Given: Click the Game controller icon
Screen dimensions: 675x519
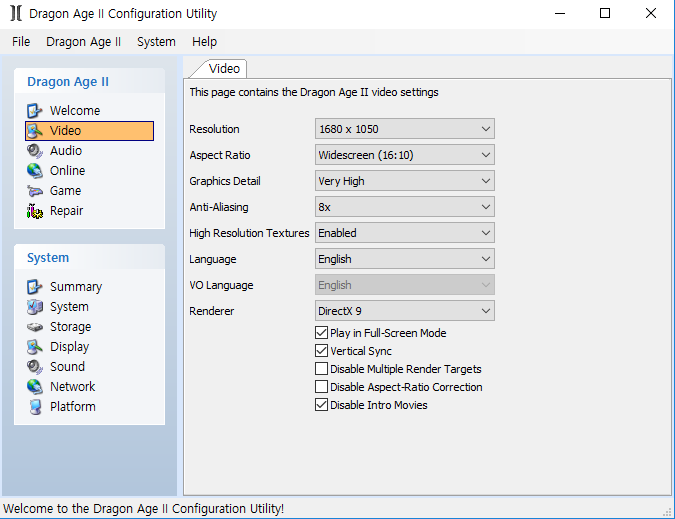Looking at the screenshot, I should (x=34, y=191).
